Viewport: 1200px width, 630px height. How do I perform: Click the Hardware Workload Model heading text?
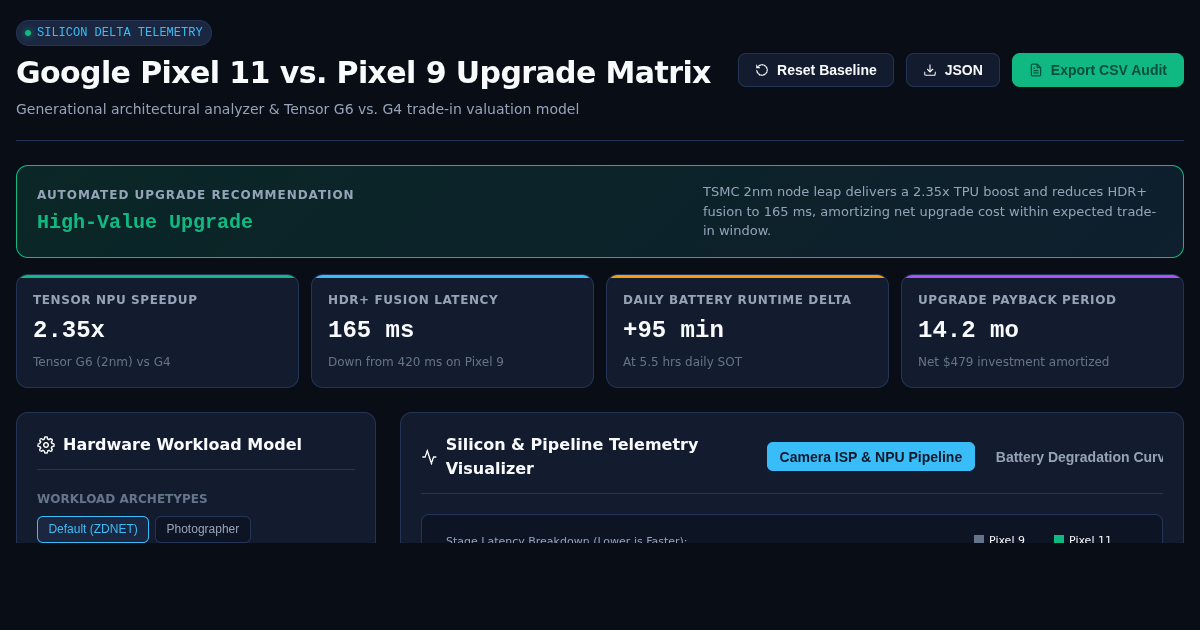[182, 445]
